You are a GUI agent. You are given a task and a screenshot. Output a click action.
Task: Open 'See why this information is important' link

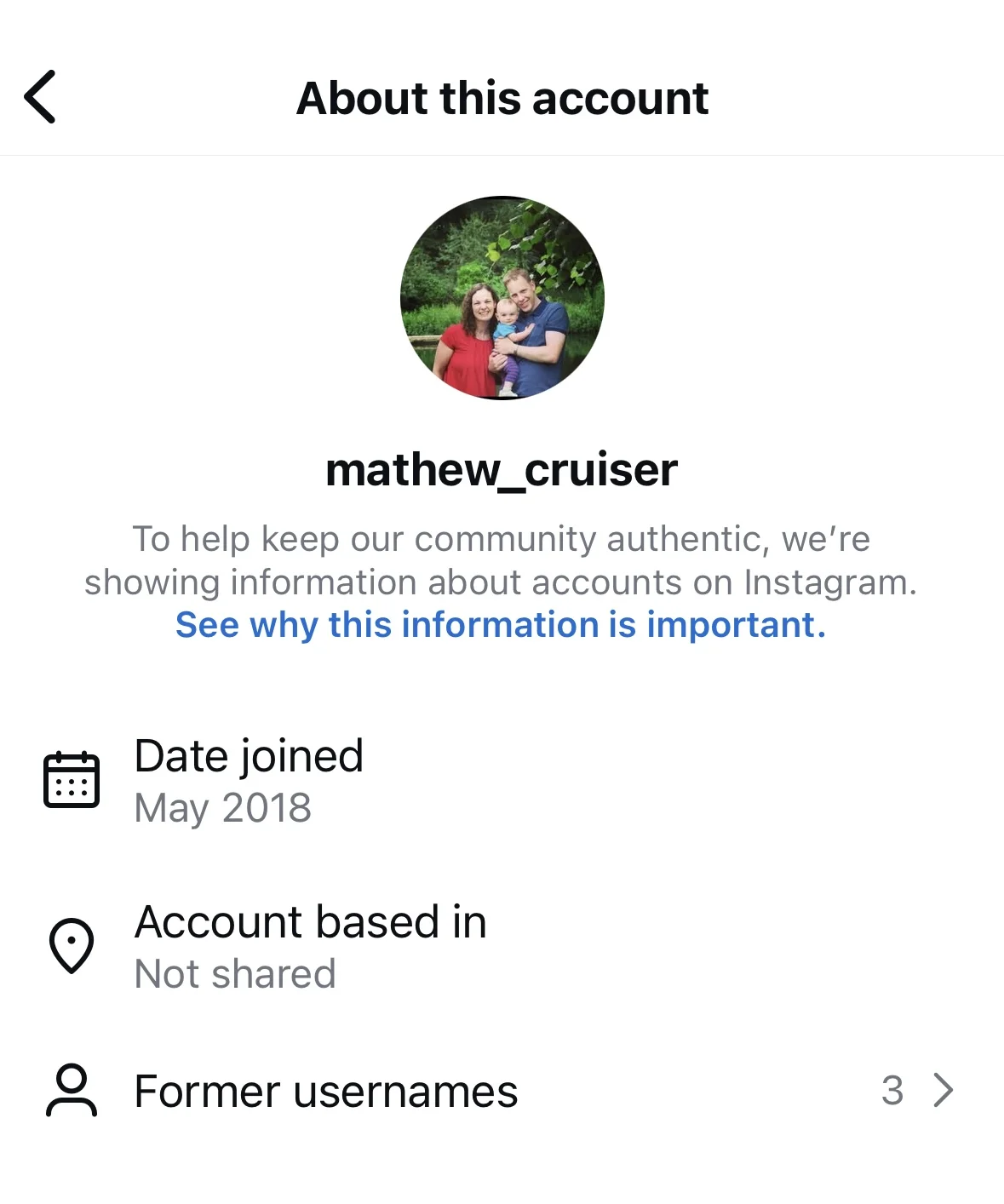501,624
